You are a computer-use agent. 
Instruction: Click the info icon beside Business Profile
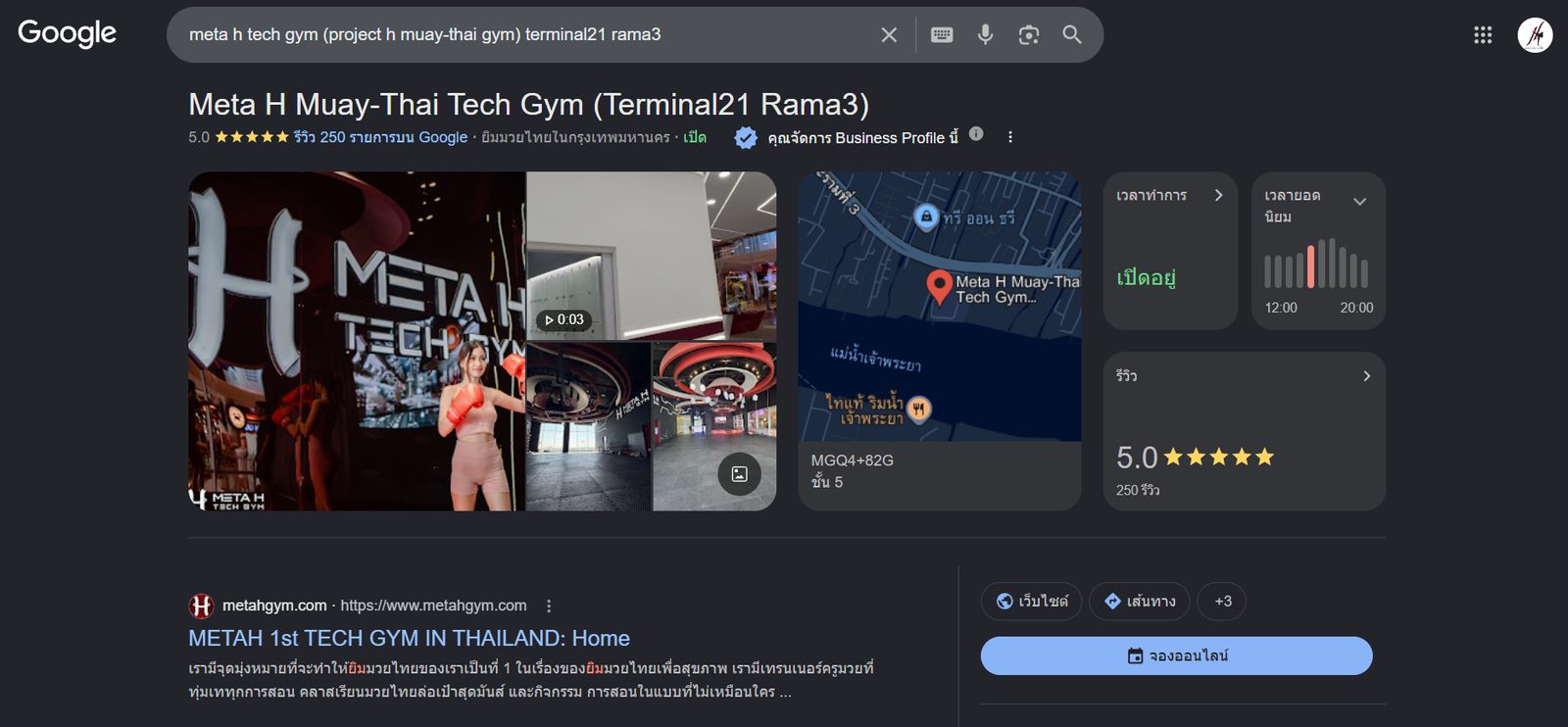(976, 134)
